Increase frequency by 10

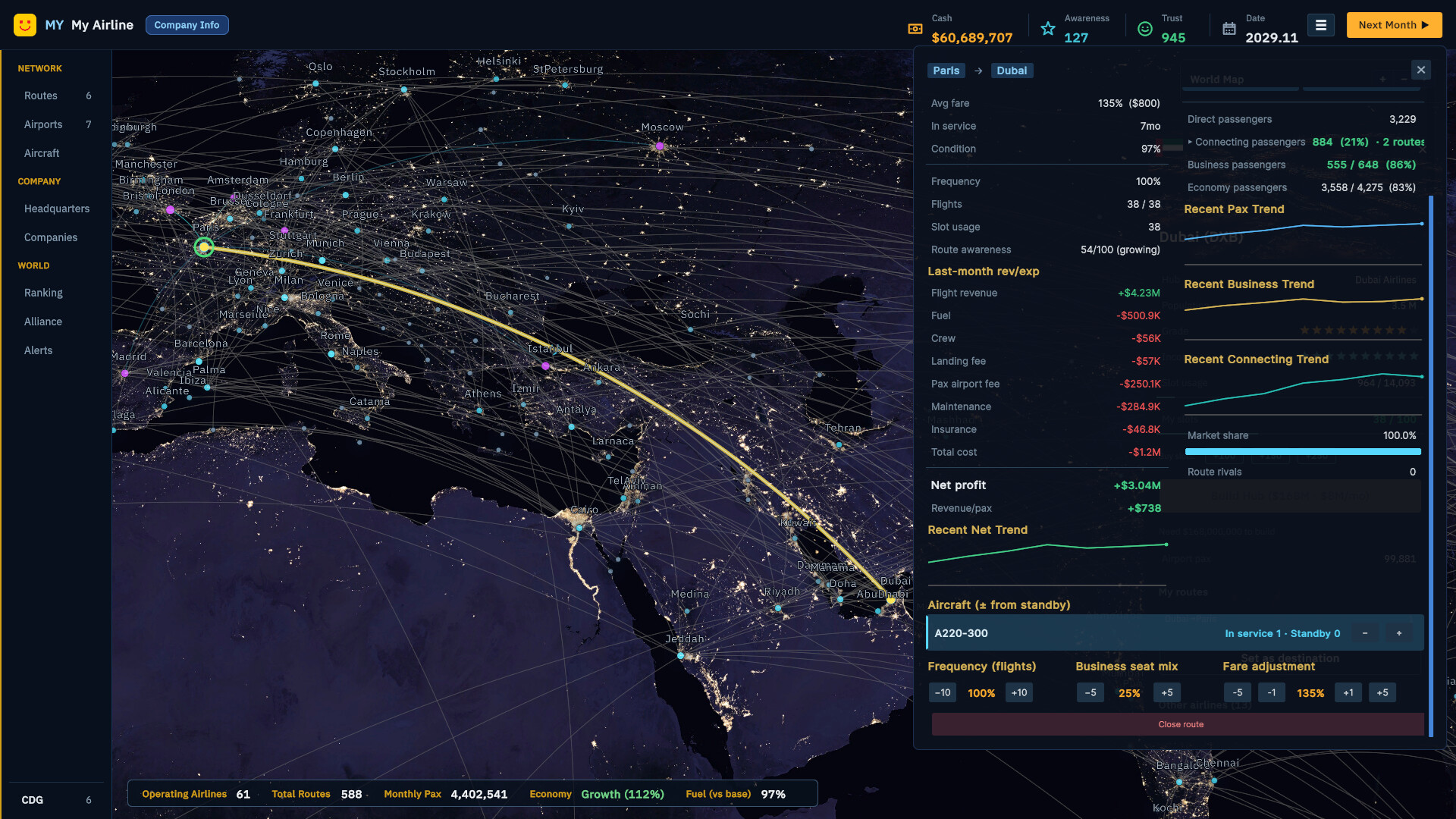coord(1019,692)
